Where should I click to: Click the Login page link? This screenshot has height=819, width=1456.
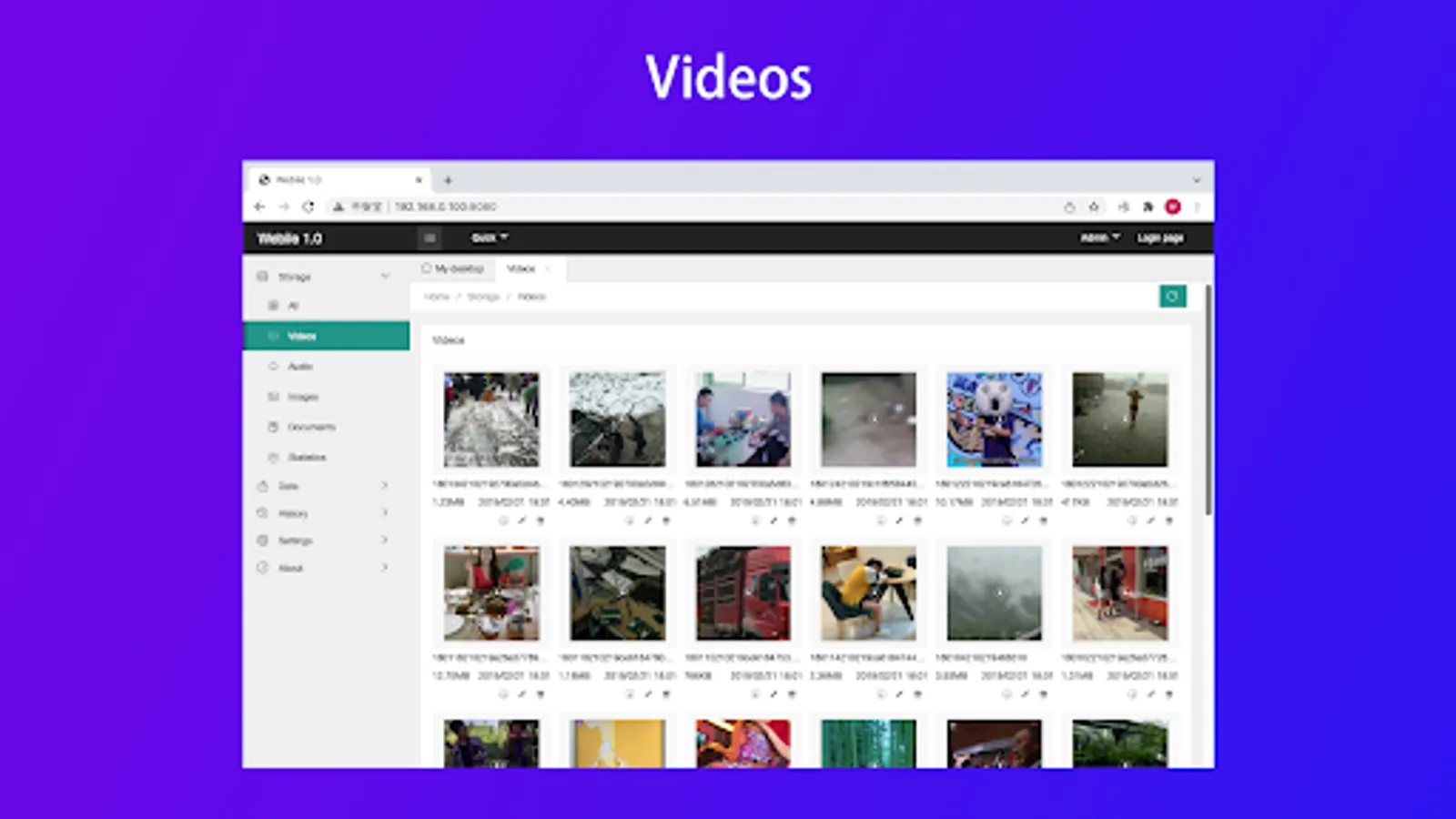click(x=1160, y=238)
